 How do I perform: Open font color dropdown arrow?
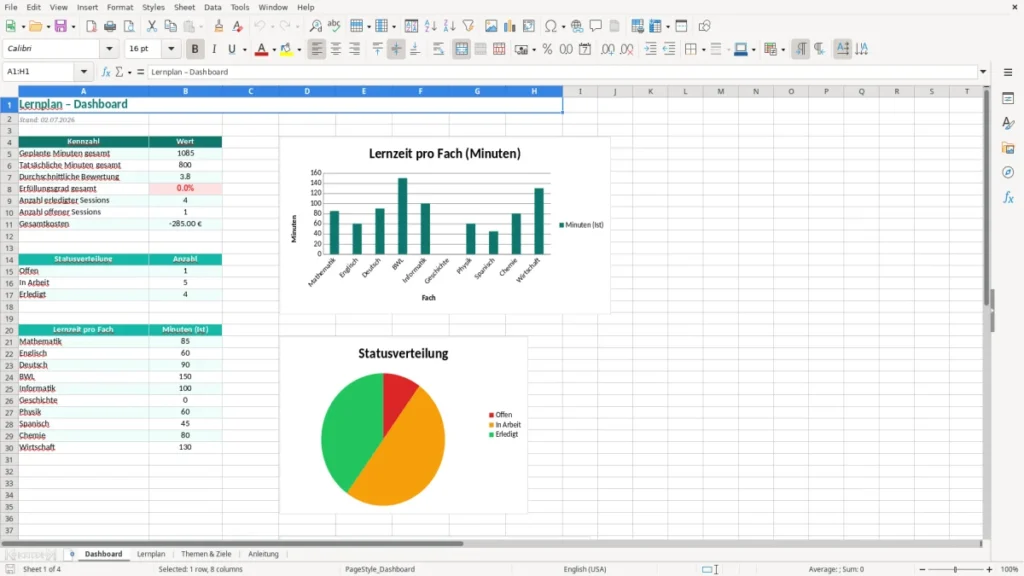(x=274, y=50)
